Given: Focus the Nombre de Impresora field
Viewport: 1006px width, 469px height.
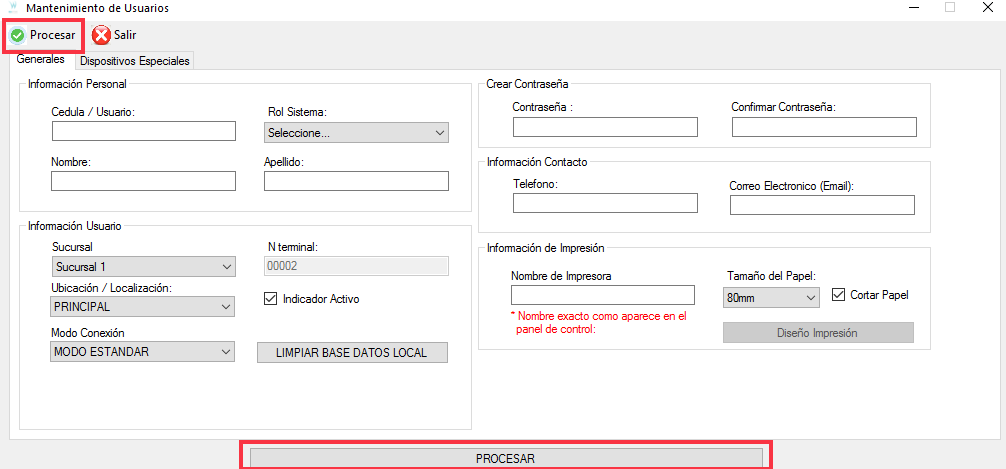Looking at the screenshot, I should tap(602, 294).
